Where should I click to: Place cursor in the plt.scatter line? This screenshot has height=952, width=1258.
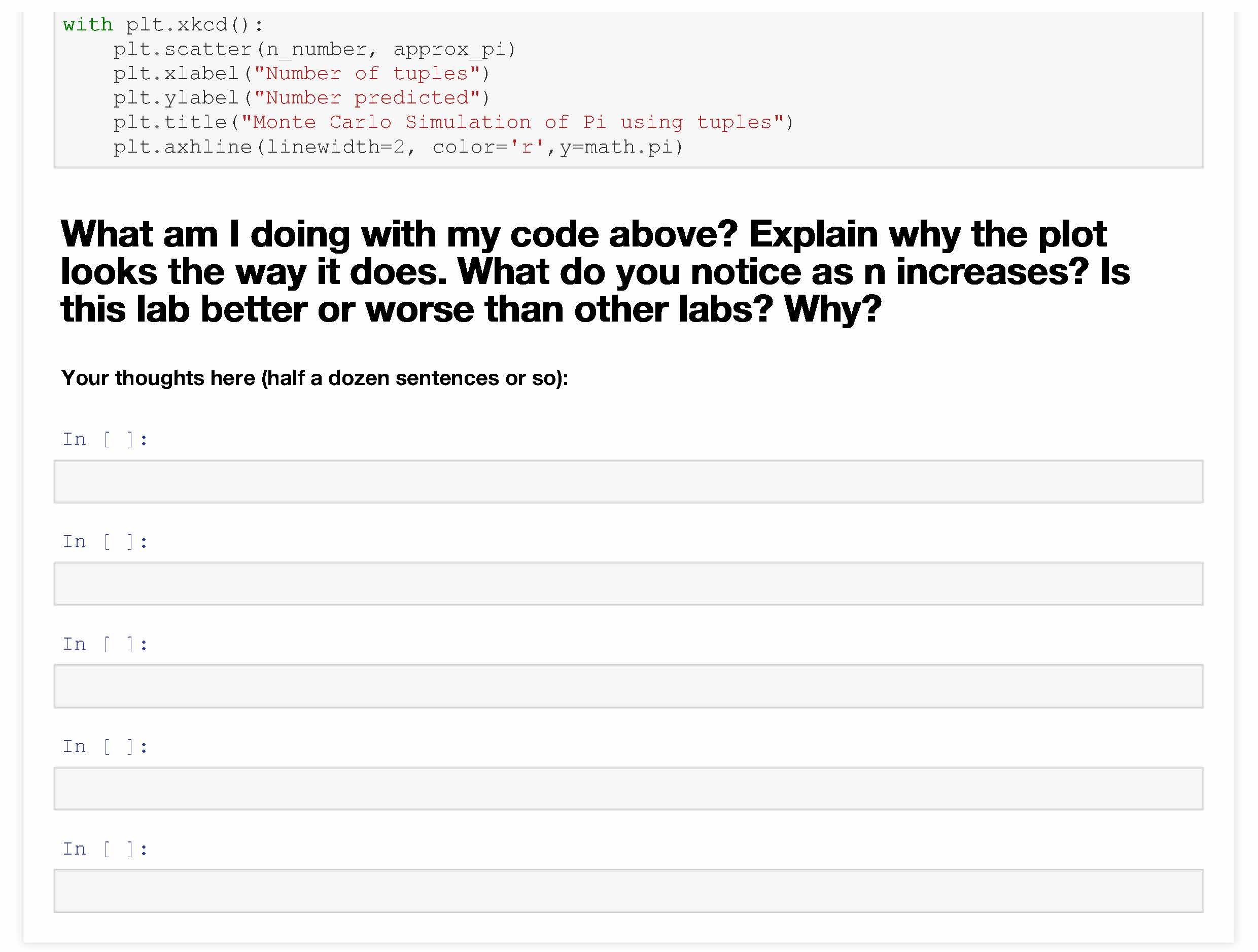(x=314, y=50)
